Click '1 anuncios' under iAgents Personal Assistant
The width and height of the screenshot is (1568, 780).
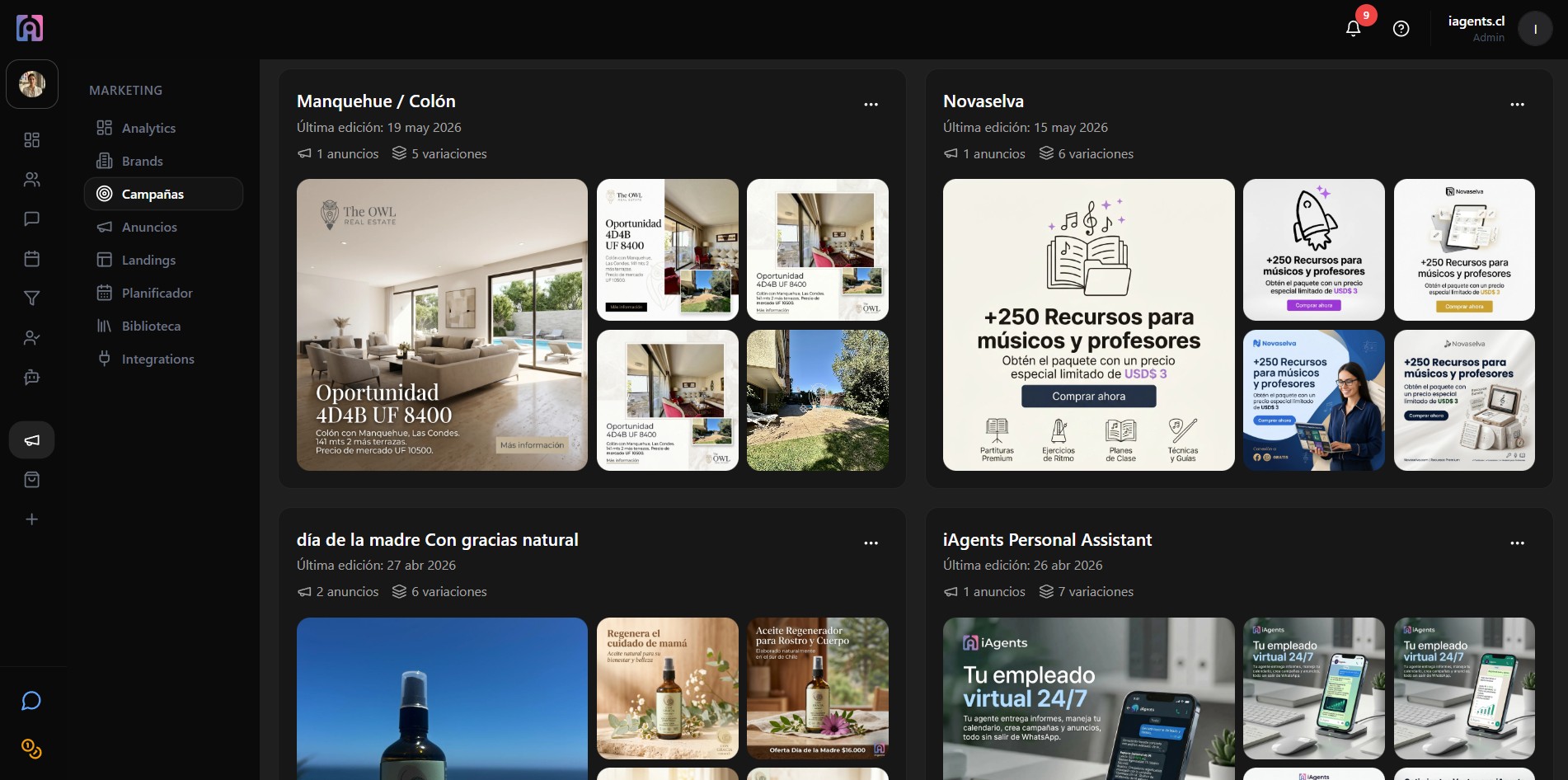(x=984, y=592)
